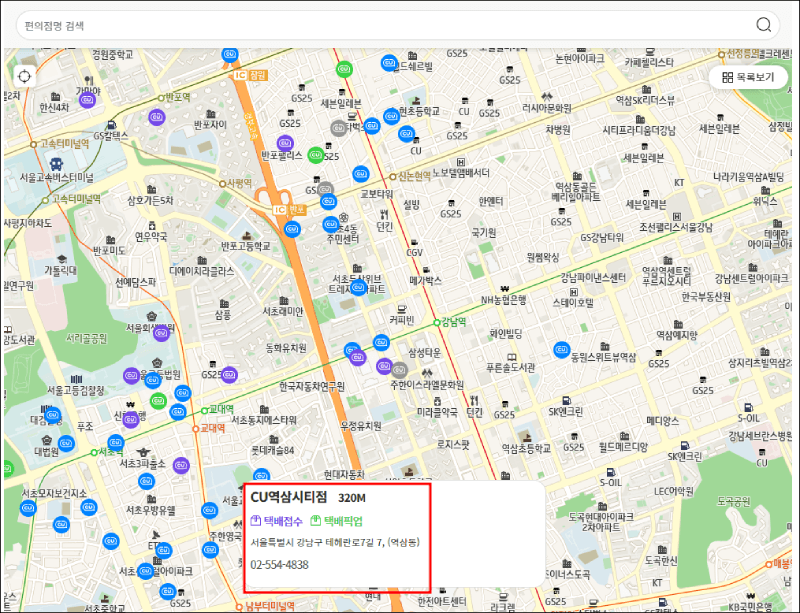The image size is (800, 613).
Task: Click the CU역삼시티점 store title
Action: pos(289,498)
